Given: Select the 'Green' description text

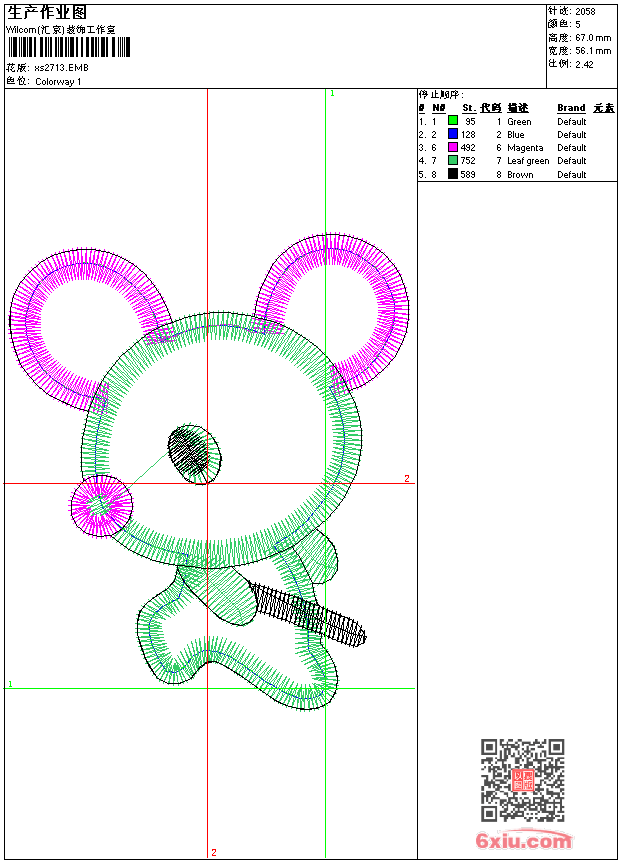Looking at the screenshot, I should 519,122.
